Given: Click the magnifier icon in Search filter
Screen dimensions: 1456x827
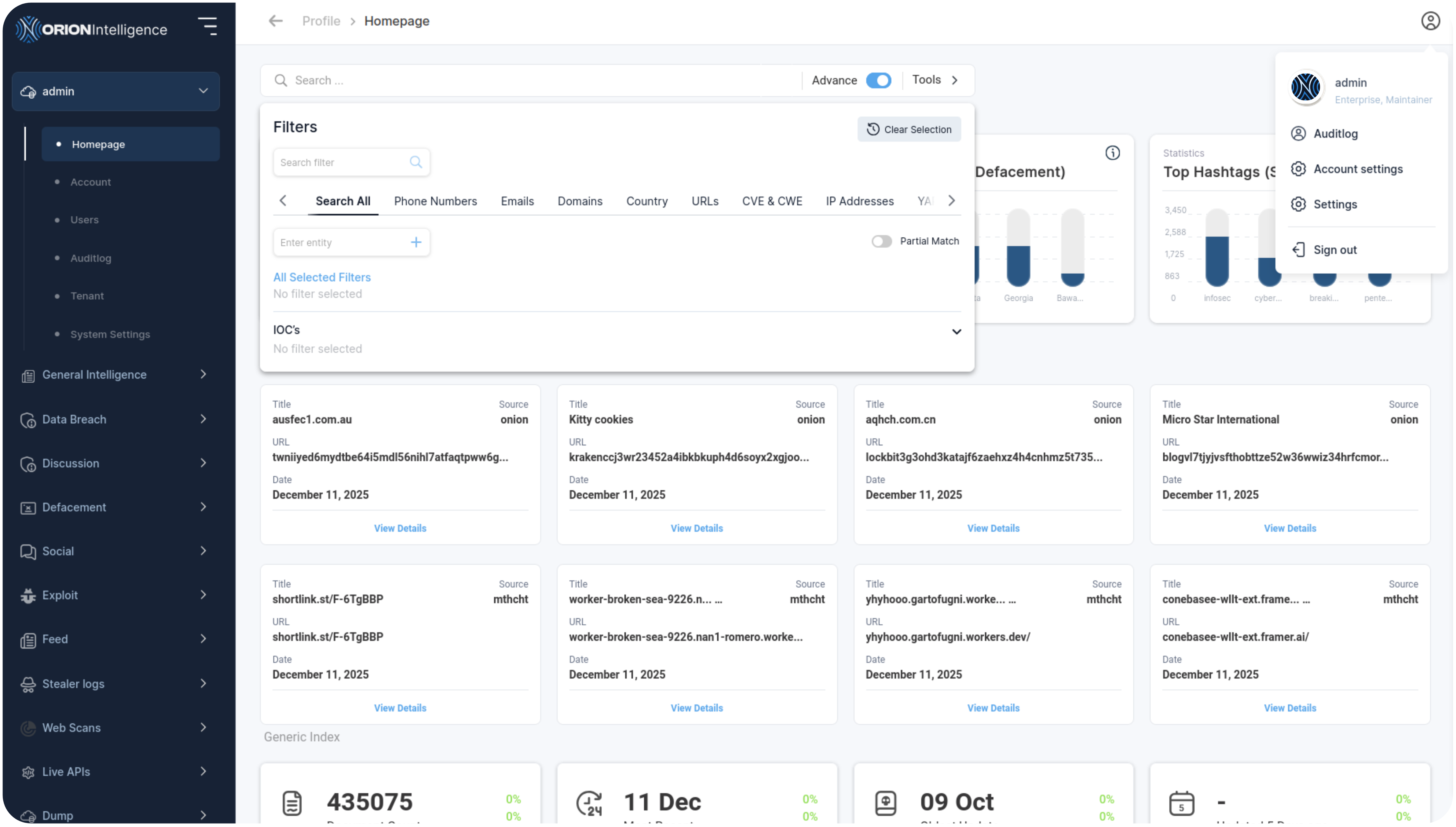Looking at the screenshot, I should [x=416, y=162].
